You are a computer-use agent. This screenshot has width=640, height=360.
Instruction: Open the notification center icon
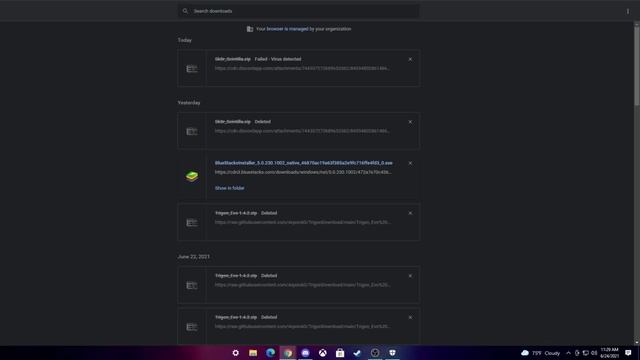pos(628,353)
